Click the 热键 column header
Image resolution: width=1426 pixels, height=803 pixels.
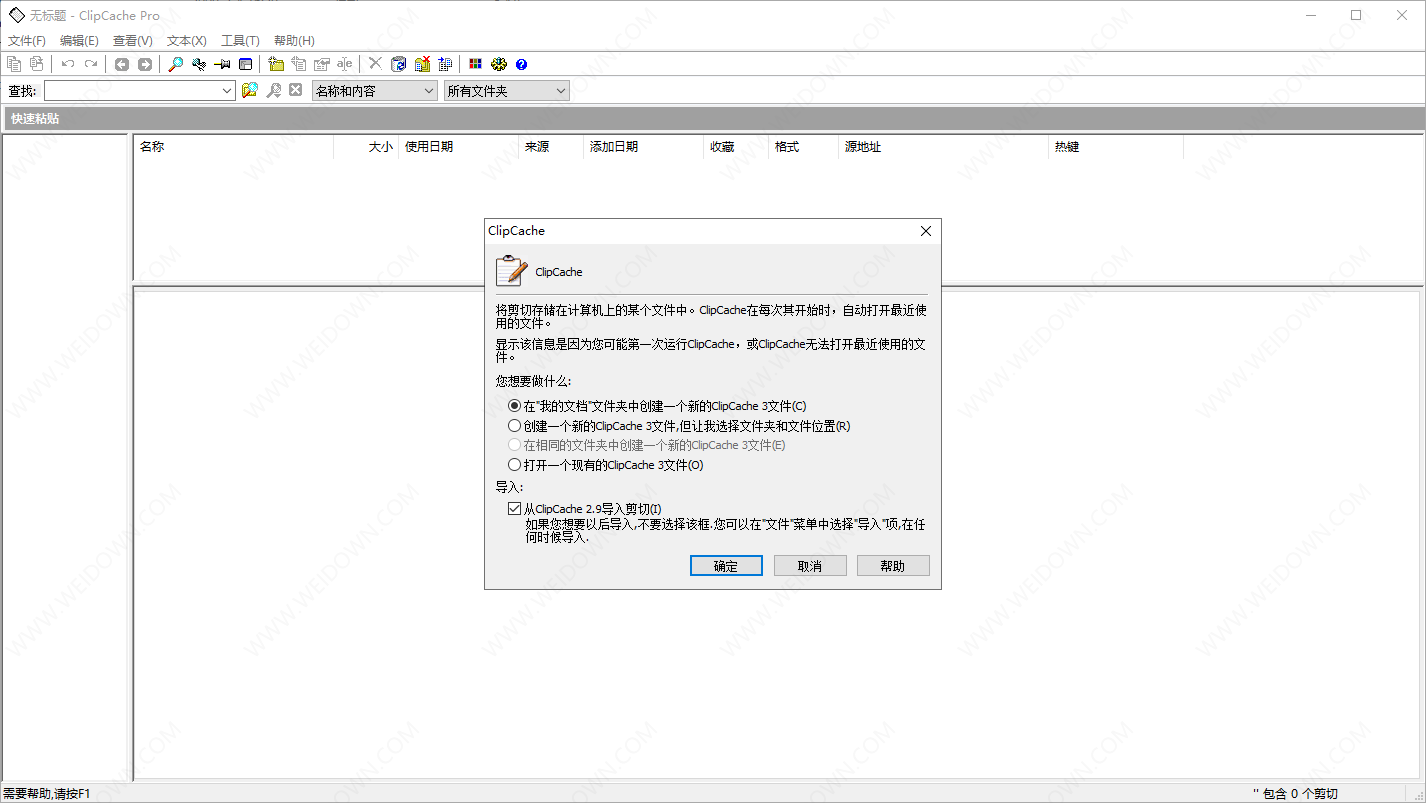(x=1116, y=147)
